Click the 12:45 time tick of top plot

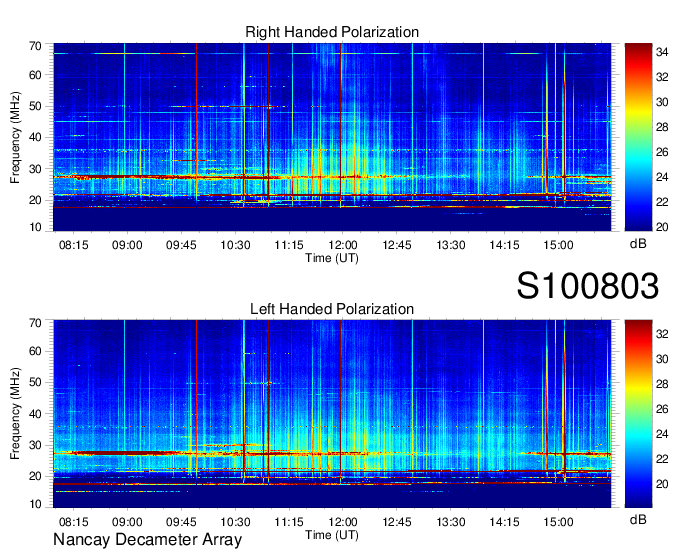tap(397, 245)
